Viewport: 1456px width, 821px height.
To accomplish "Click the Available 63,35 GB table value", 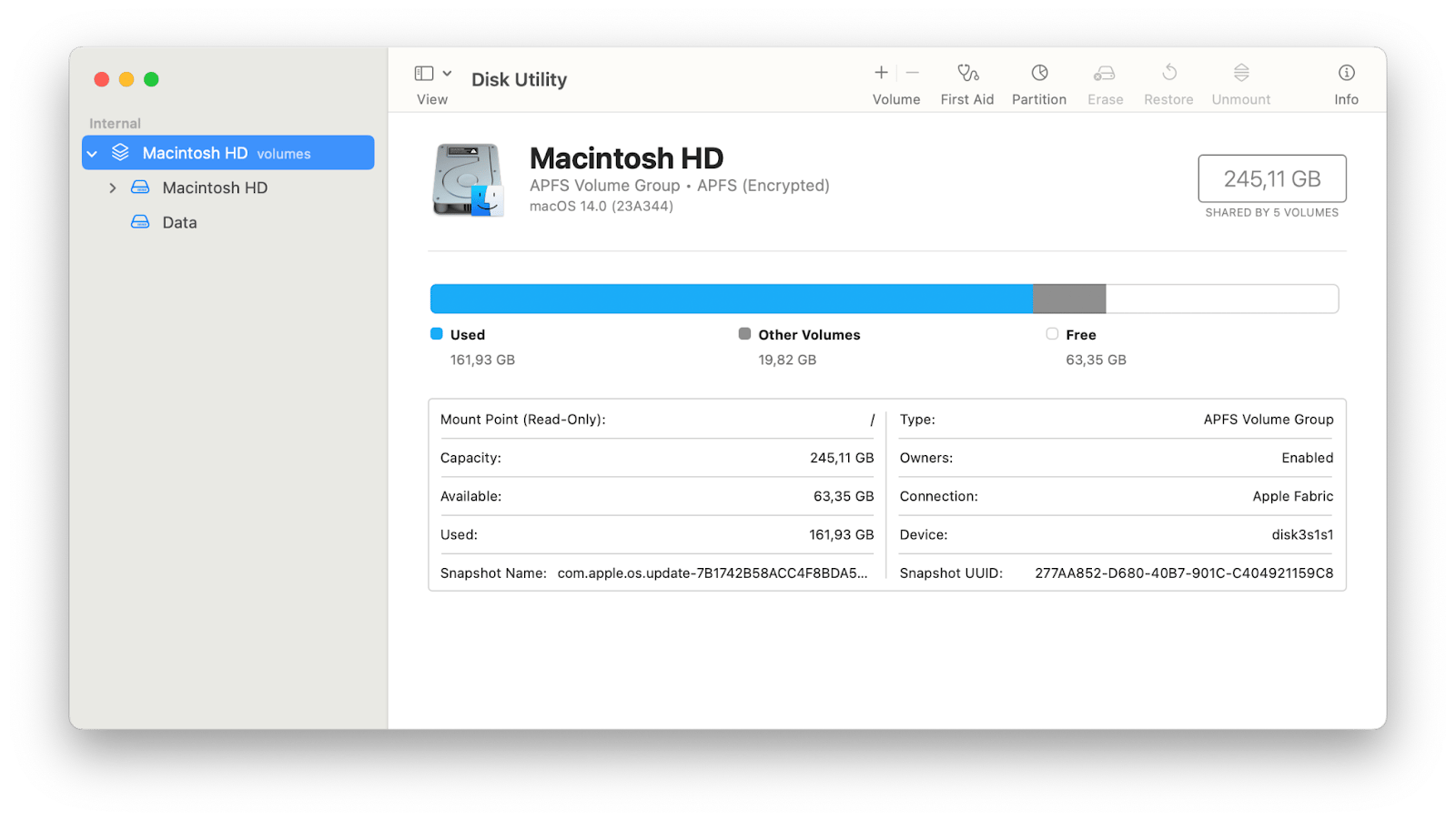I will (844, 496).
